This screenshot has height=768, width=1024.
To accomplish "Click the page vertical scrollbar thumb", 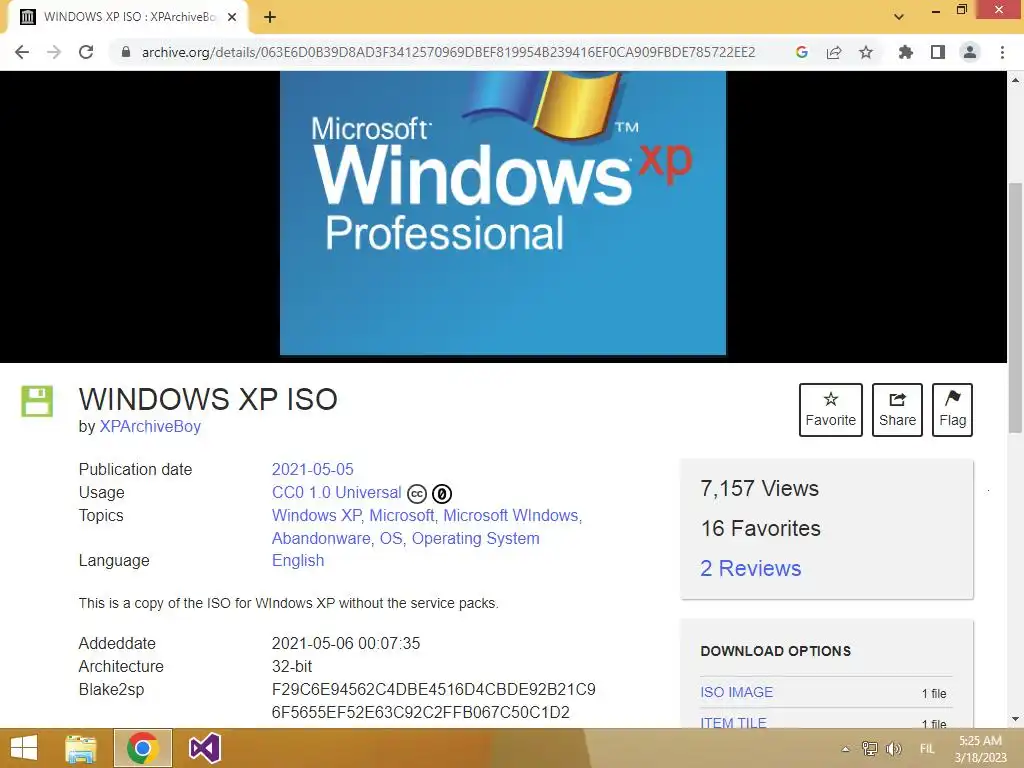I will tap(1015, 307).
